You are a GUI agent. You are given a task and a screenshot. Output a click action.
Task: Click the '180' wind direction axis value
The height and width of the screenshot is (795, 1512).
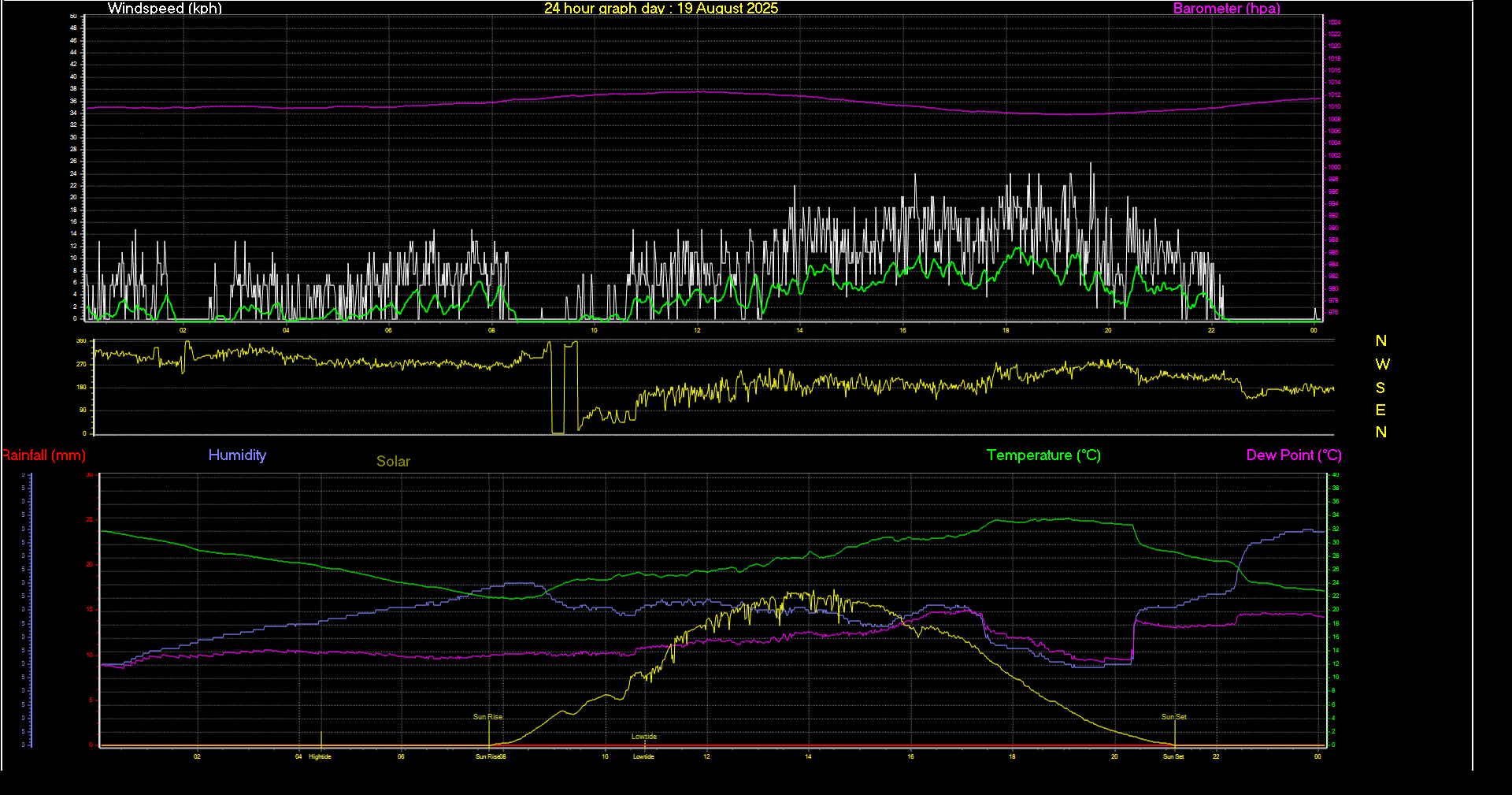(x=81, y=387)
